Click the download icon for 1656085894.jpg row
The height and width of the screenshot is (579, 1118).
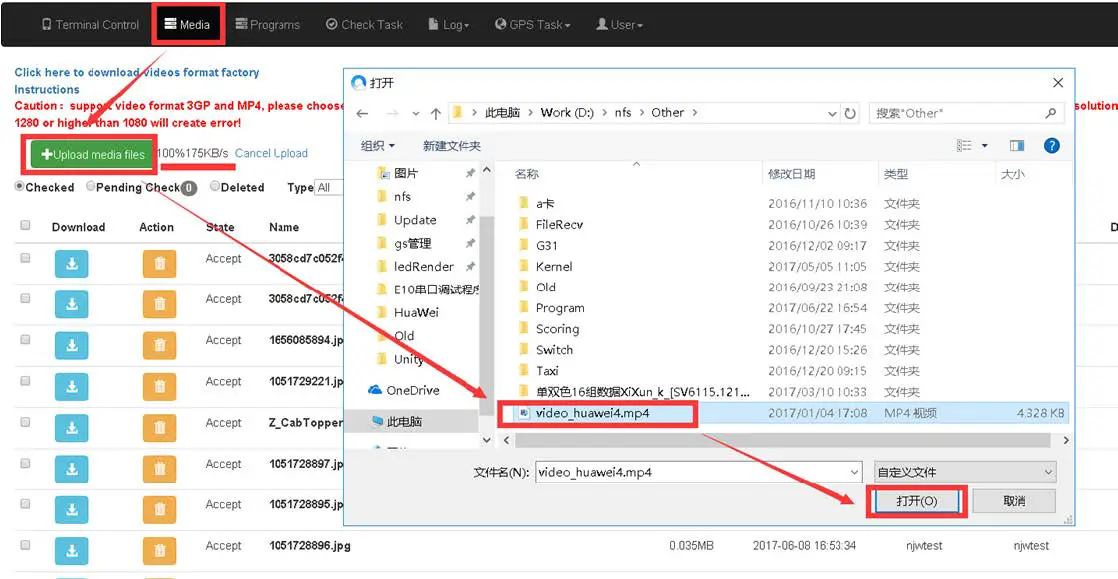tap(71, 346)
